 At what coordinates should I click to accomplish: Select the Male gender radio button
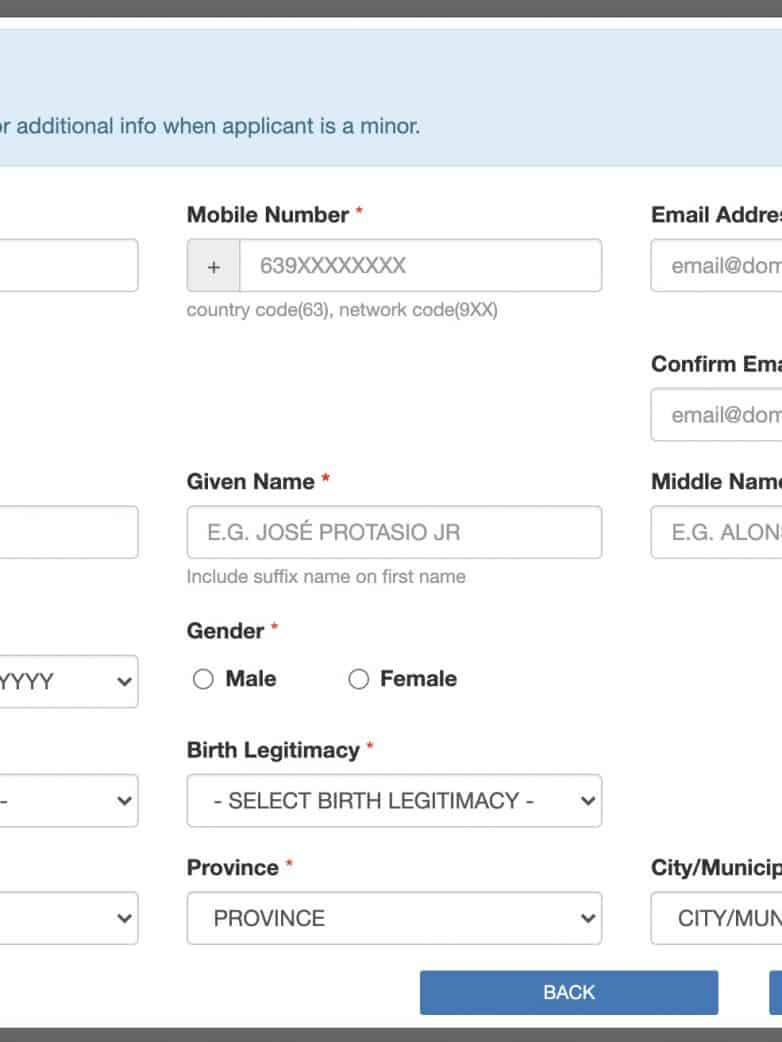click(x=204, y=680)
